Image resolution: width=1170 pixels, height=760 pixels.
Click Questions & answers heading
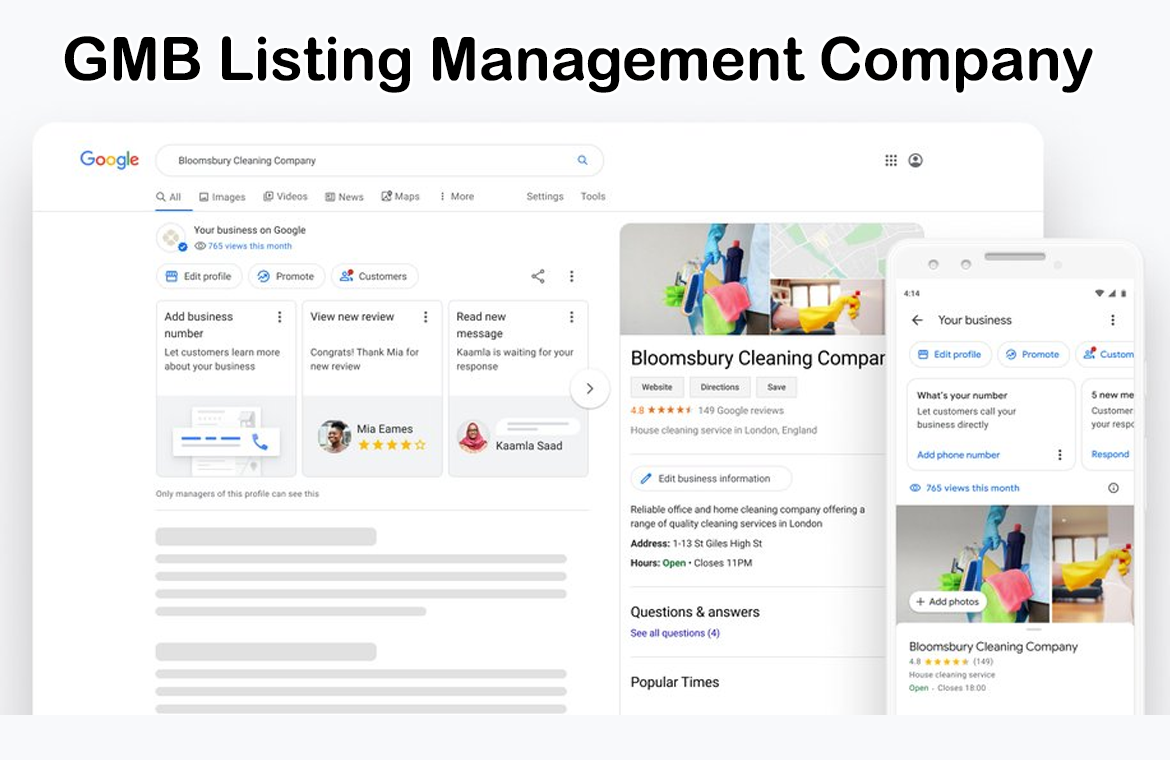(x=695, y=612)
